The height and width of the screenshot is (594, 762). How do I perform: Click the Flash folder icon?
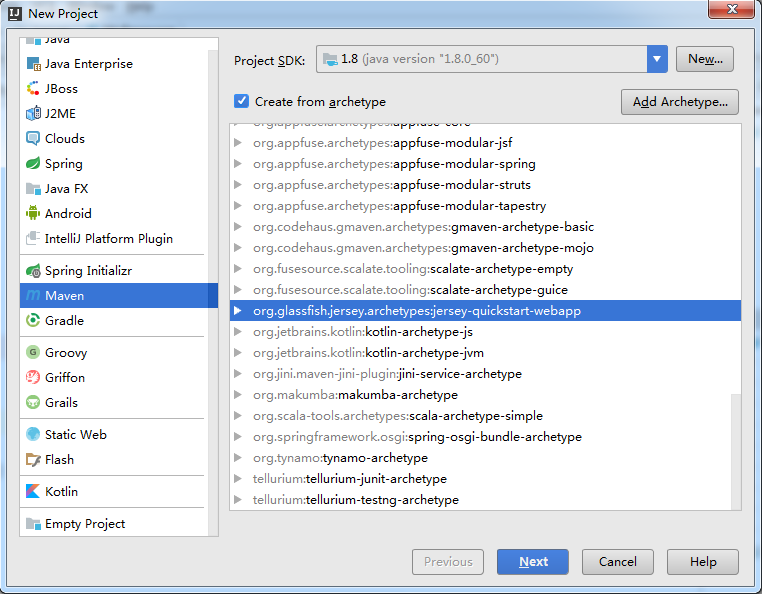coord(33,459)
